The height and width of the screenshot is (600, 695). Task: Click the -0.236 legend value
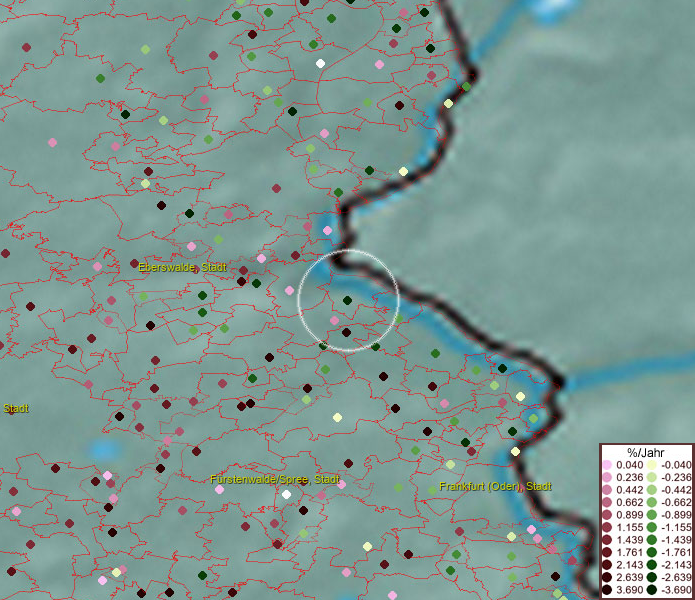click(676, 477)
